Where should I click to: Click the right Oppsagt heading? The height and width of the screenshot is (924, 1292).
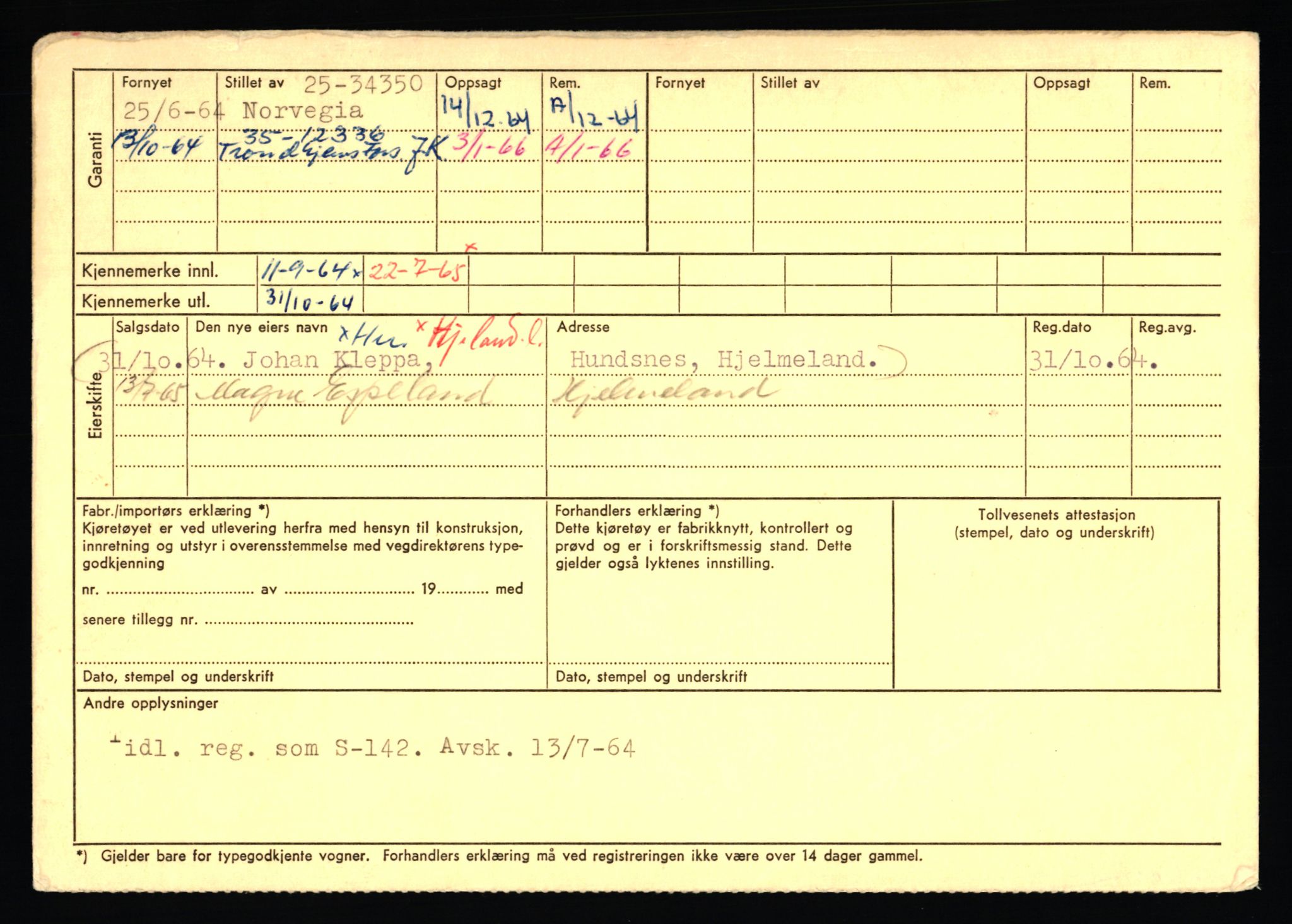coord(1062,83)
